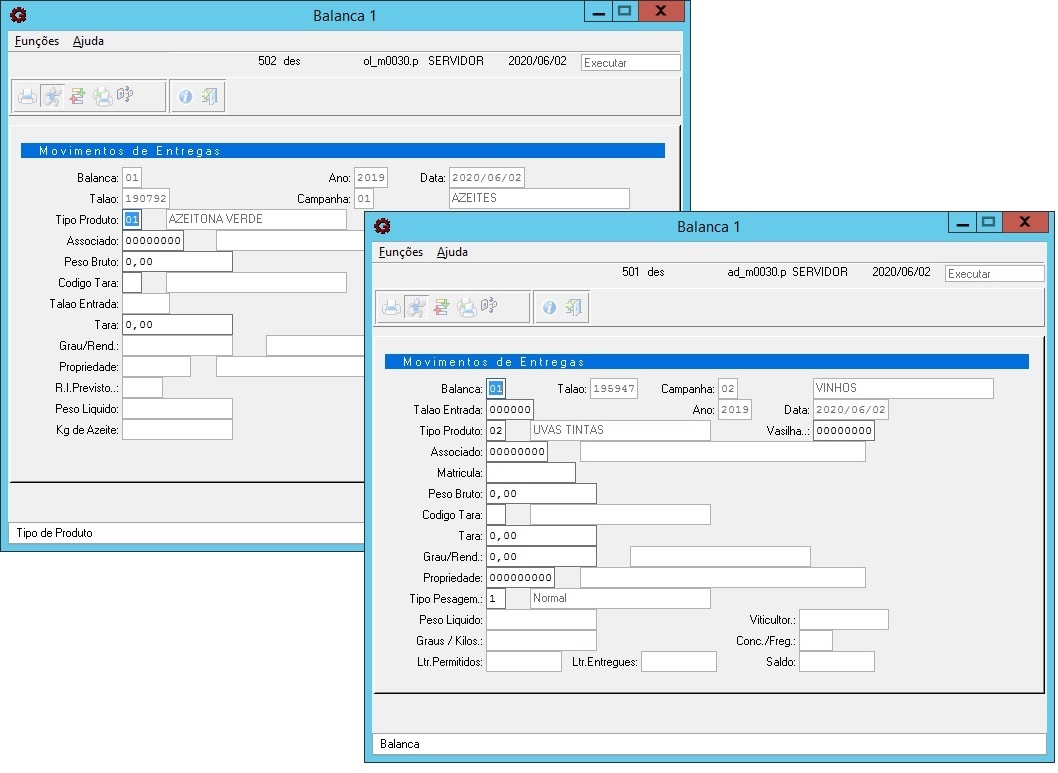This screenshot has width=1058, height=773.
Task: Click the AZEITES campaign description field
Action: [x=539, y=198]
